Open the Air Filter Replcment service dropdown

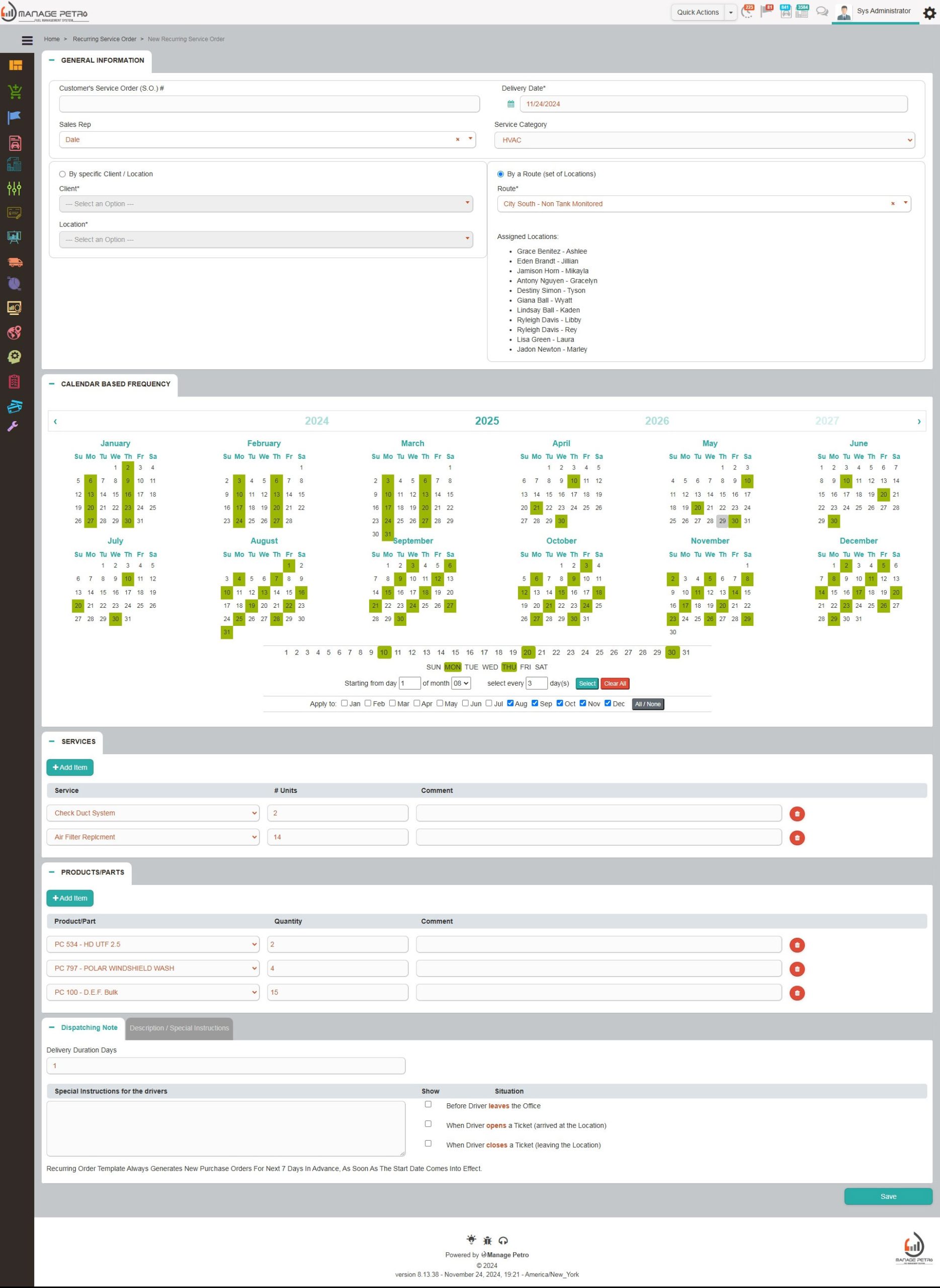click(152, 837)
